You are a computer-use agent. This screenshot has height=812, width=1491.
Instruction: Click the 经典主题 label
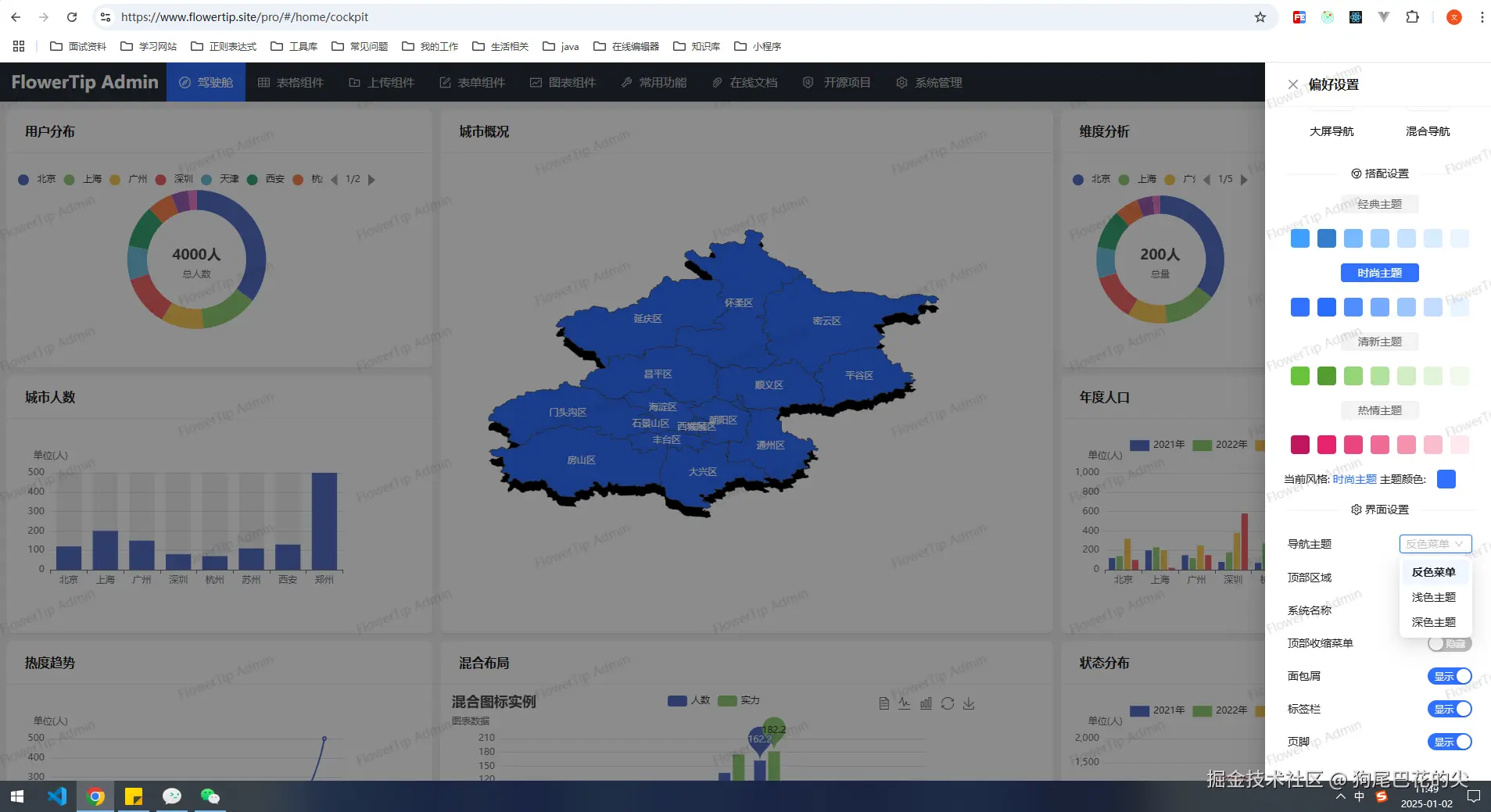[x=1379, y=204]
